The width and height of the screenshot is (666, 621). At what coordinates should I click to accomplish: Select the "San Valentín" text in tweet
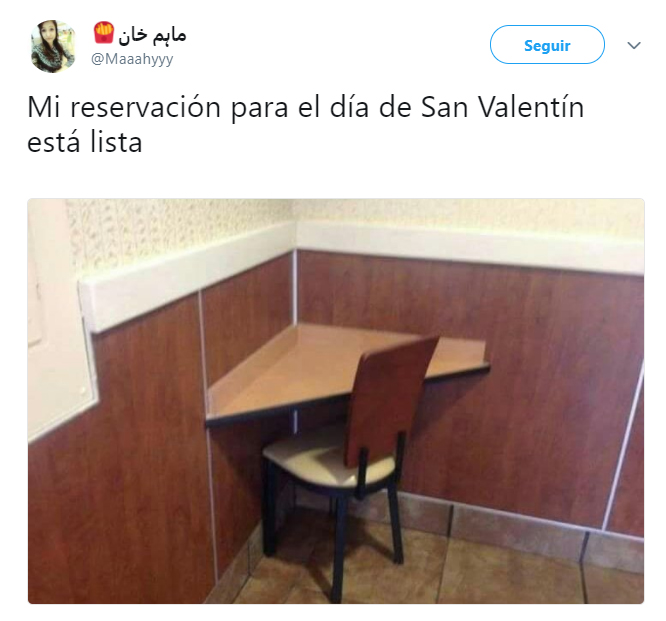coord(502,107)
